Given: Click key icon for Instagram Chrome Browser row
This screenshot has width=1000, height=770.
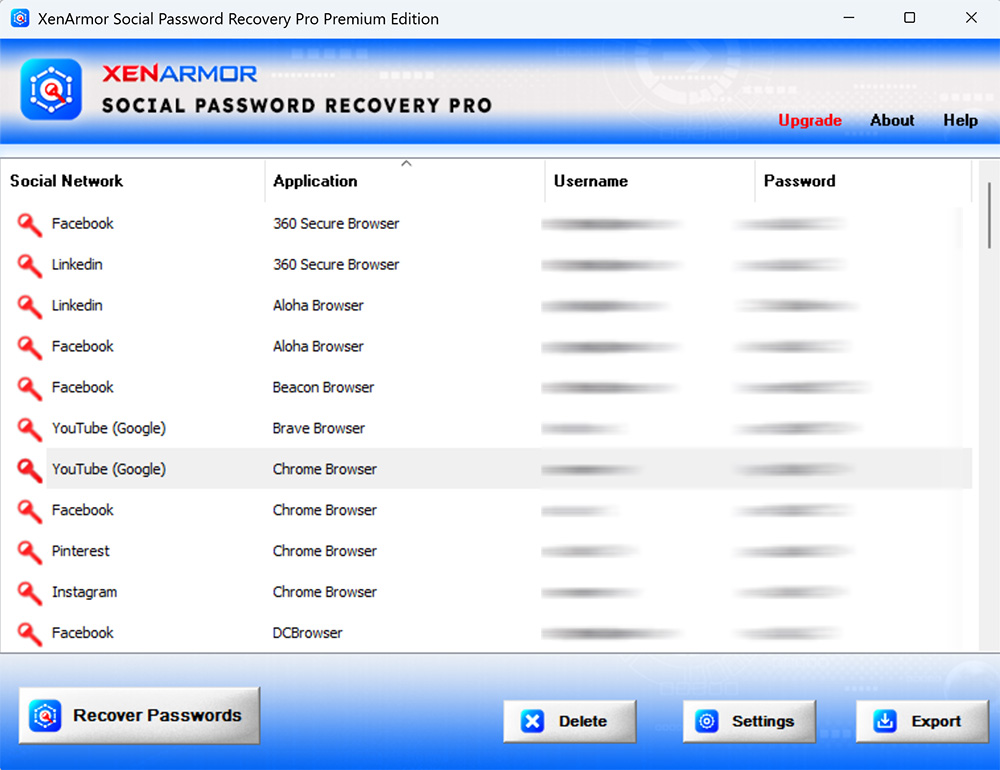Looking at the screenshot, I should 29,592.
